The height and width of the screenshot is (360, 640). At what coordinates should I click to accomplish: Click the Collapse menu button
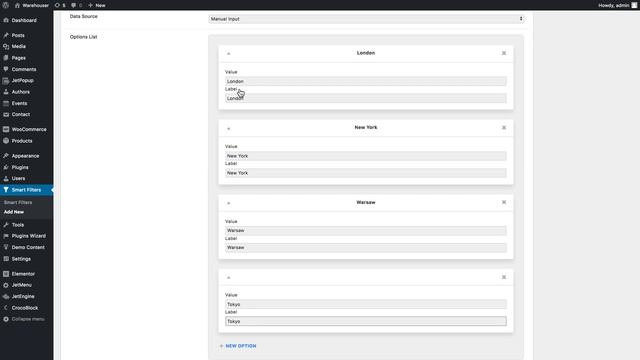click(x=24, y=319)
